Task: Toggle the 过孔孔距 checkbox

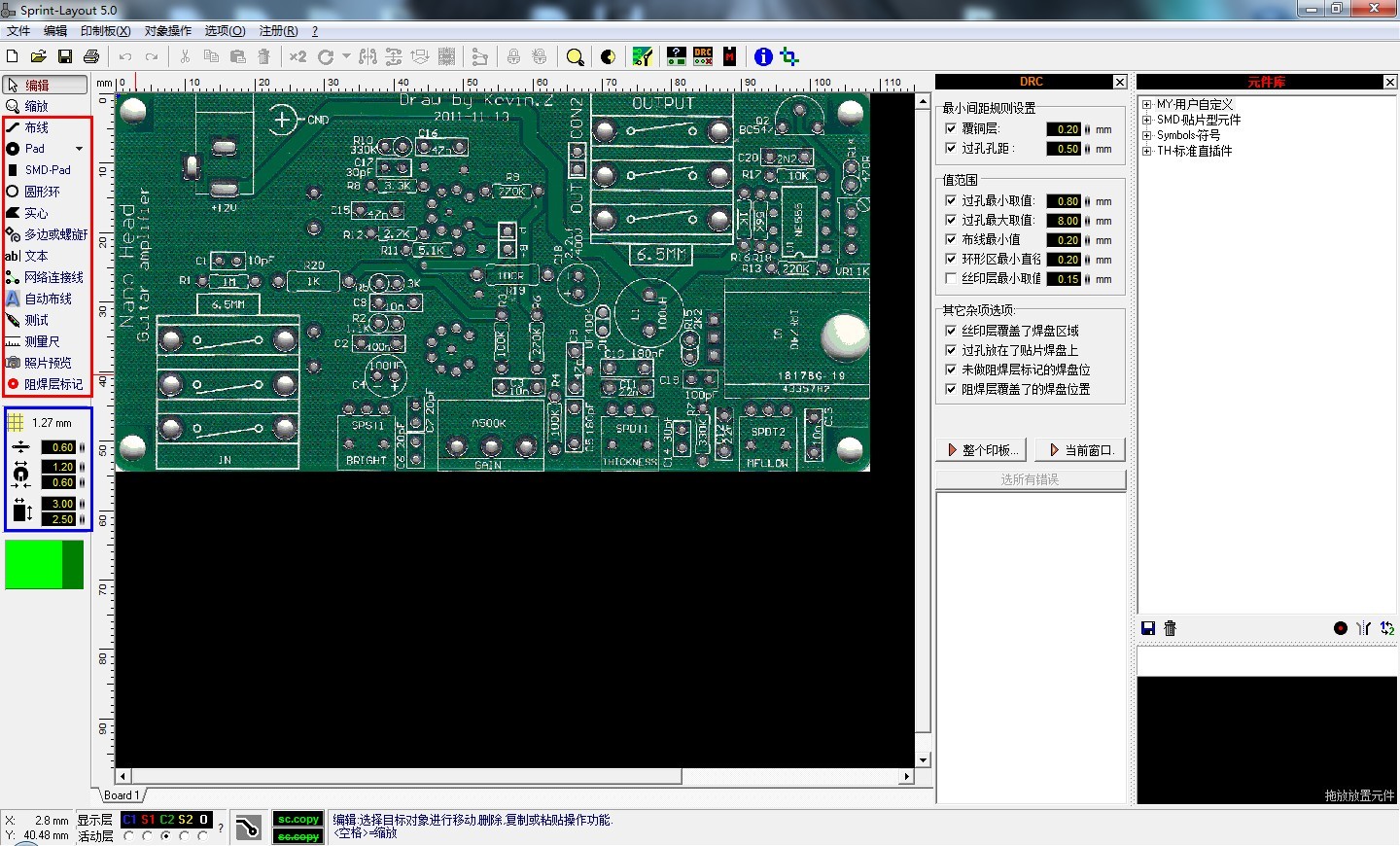Action: tap(951, 148)
